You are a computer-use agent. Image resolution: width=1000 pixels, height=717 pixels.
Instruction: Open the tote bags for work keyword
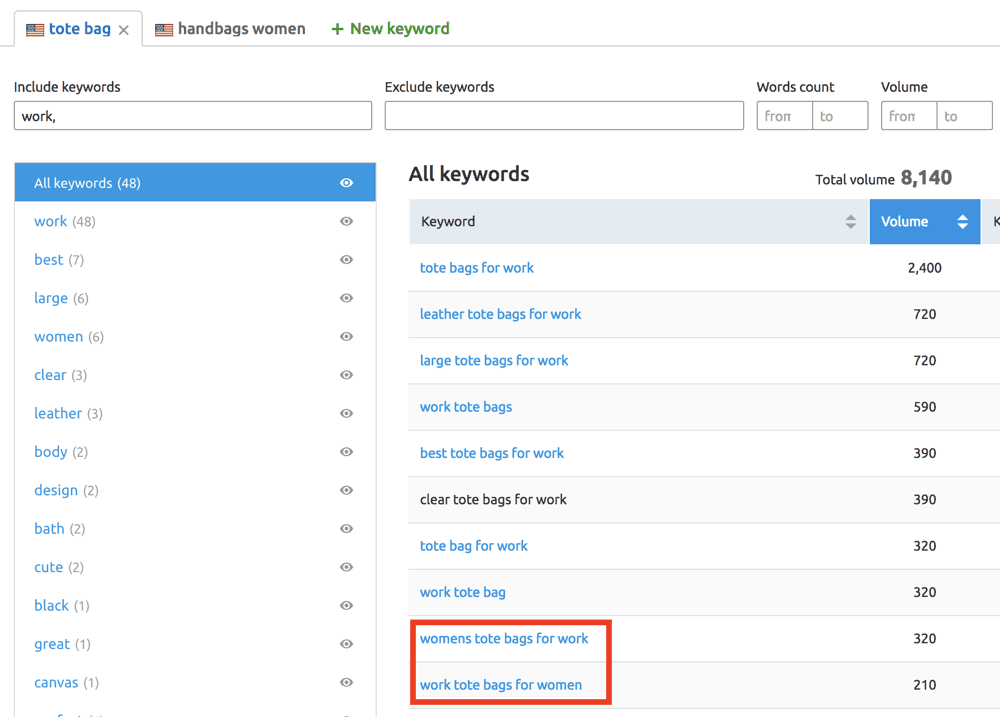[477, 268]
